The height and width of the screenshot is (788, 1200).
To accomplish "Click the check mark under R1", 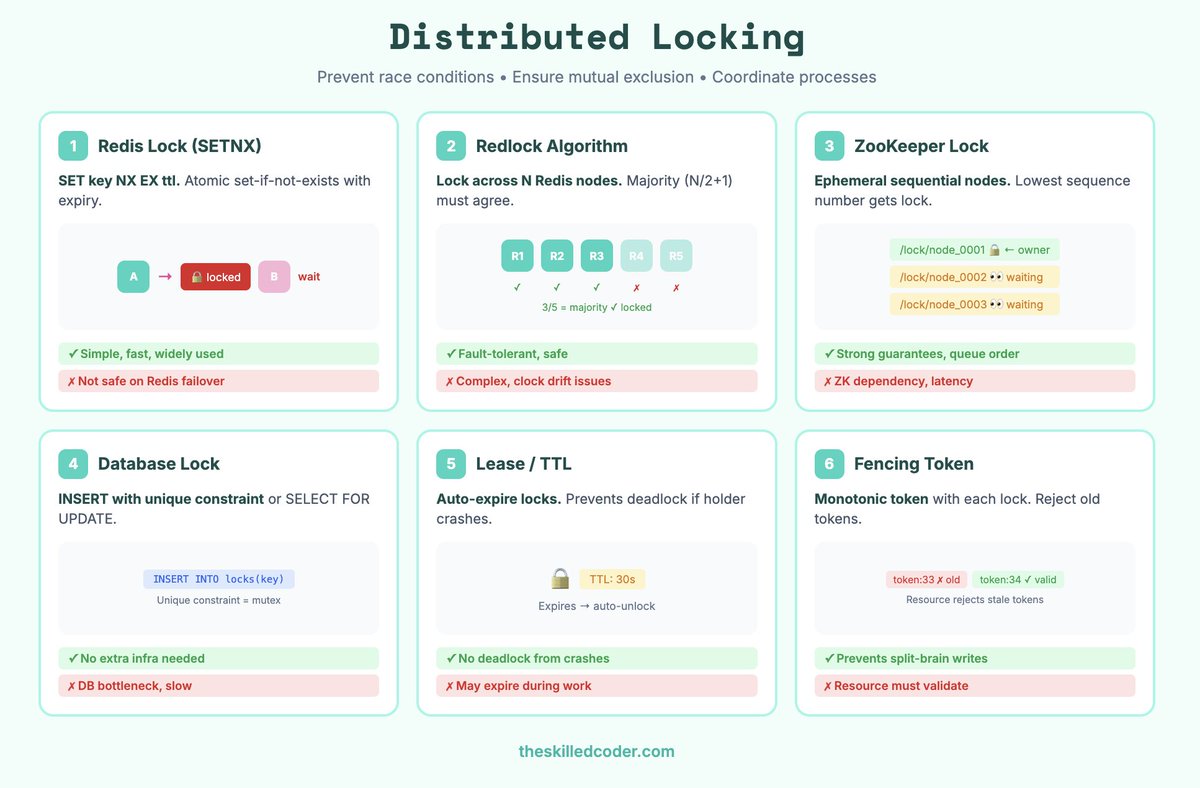I will [x=517, y=287].
